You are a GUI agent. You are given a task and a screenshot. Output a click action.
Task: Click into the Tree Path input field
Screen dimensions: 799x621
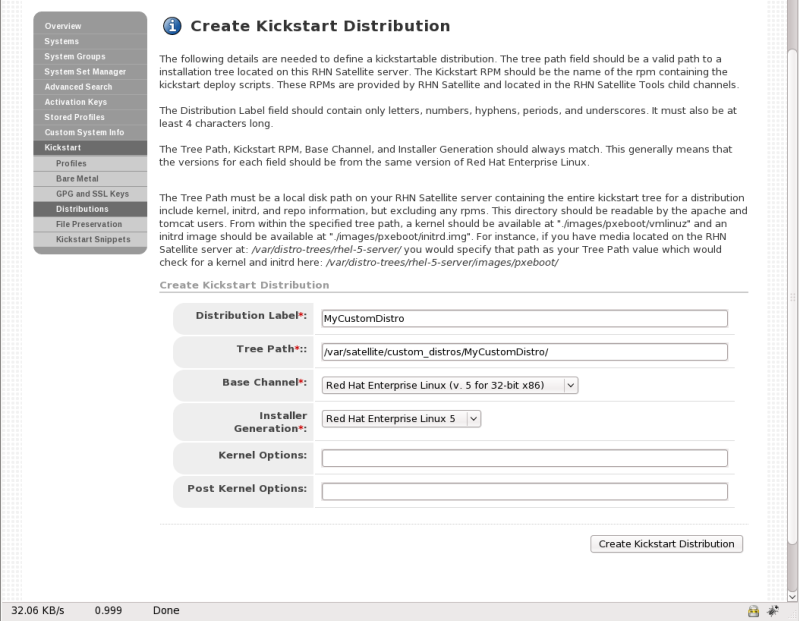pos(524,352)
